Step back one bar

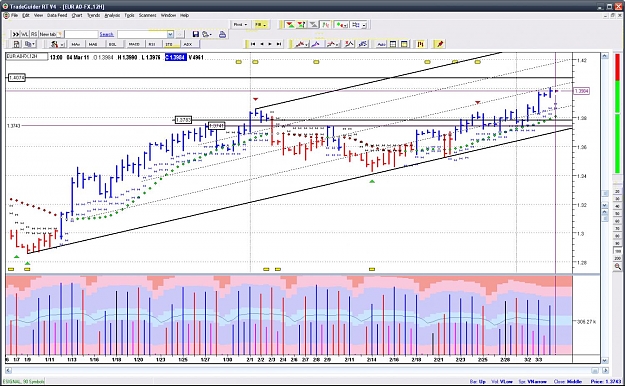coord(262,44)
